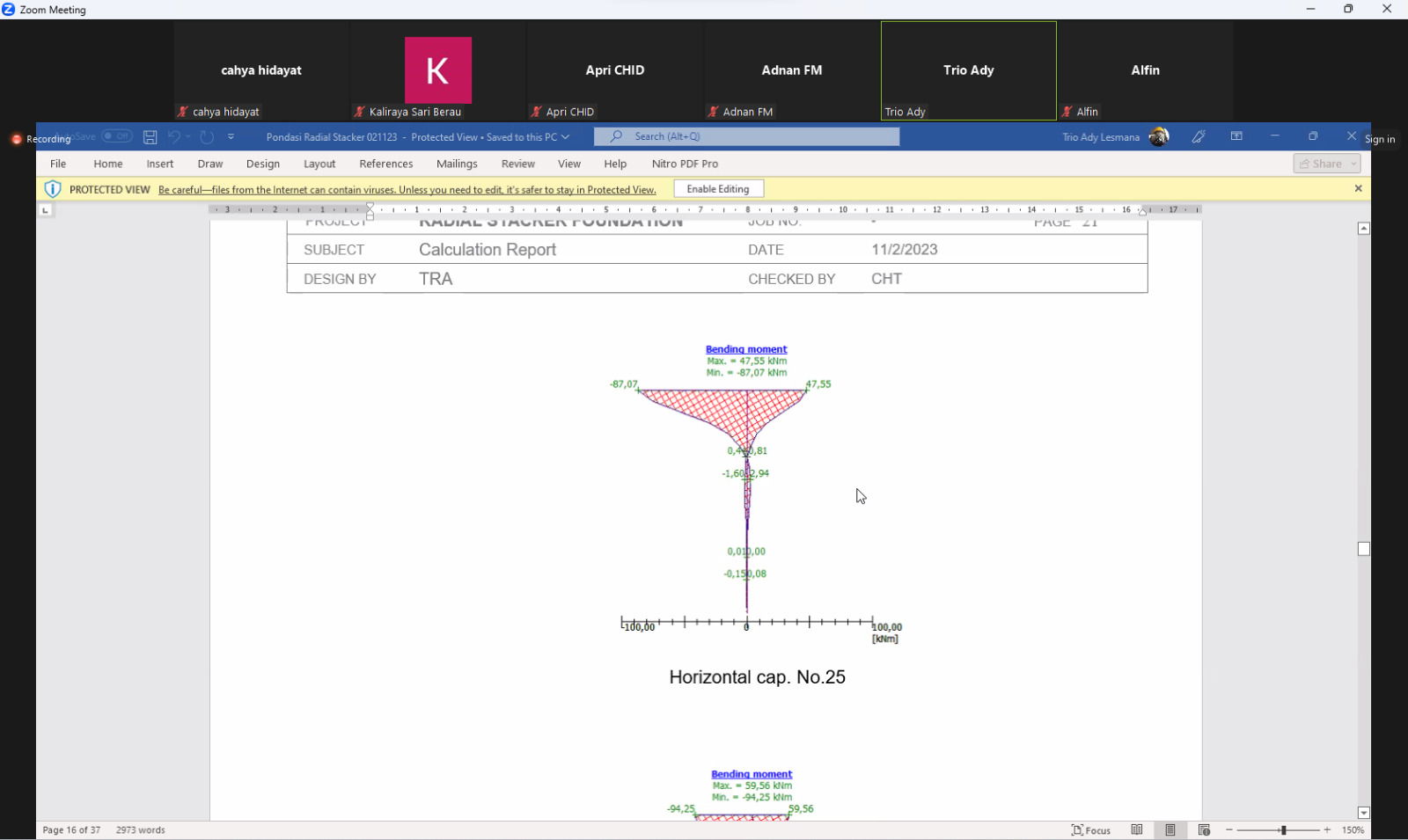Open the Share dropdown arrow

click(x=1353, y=164)
